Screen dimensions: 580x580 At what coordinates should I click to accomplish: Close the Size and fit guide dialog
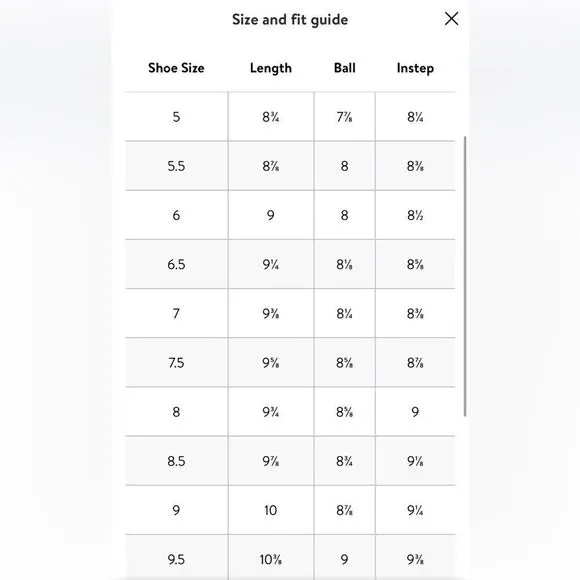[x=451, y=18]
